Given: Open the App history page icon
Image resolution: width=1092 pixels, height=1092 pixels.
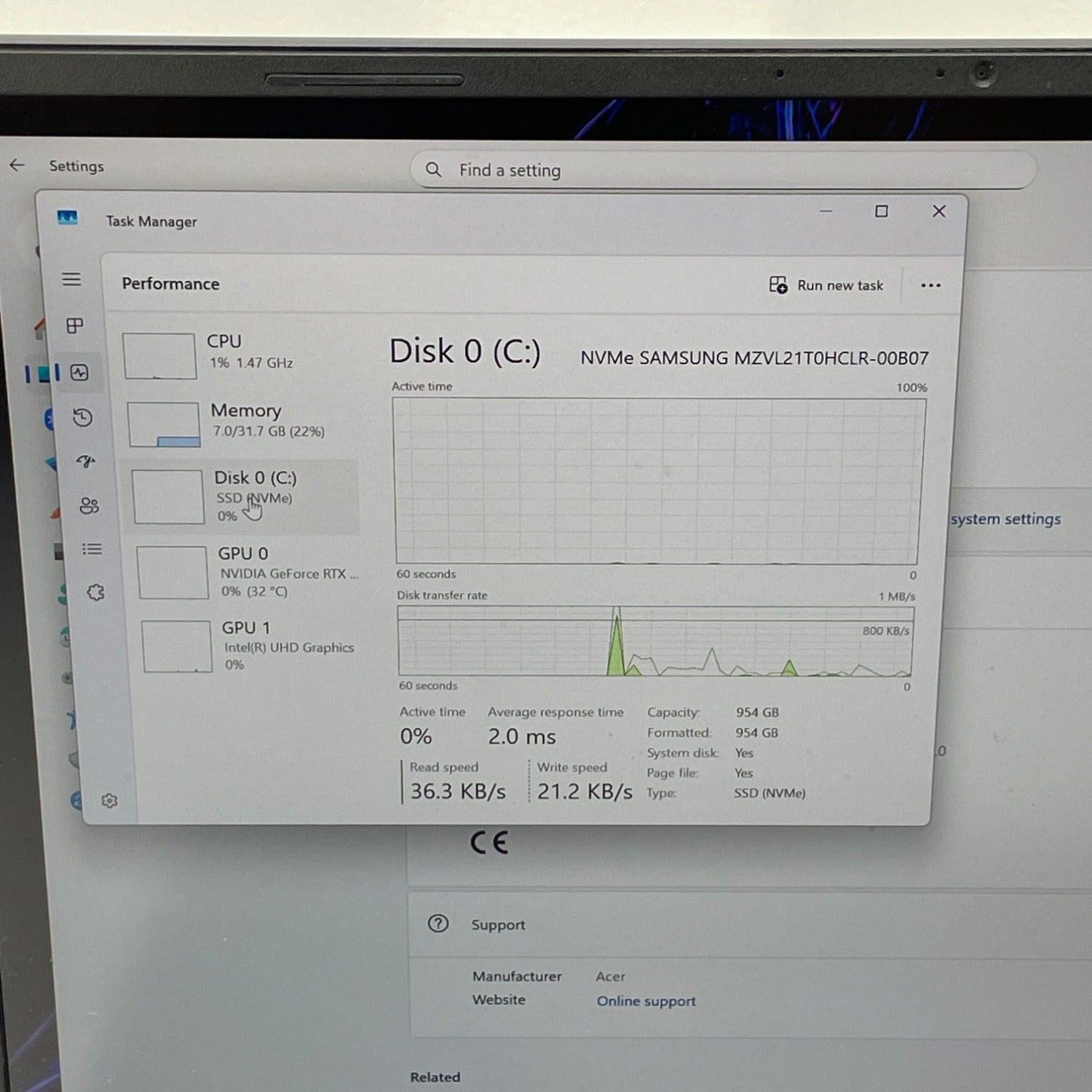Looking at the screenshot, I should pyautogui.click(x=82, y=417).
